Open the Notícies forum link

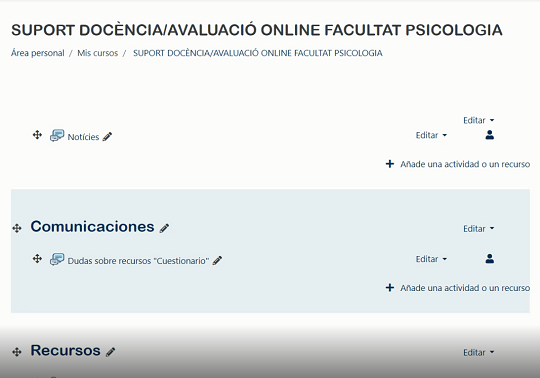83,137
